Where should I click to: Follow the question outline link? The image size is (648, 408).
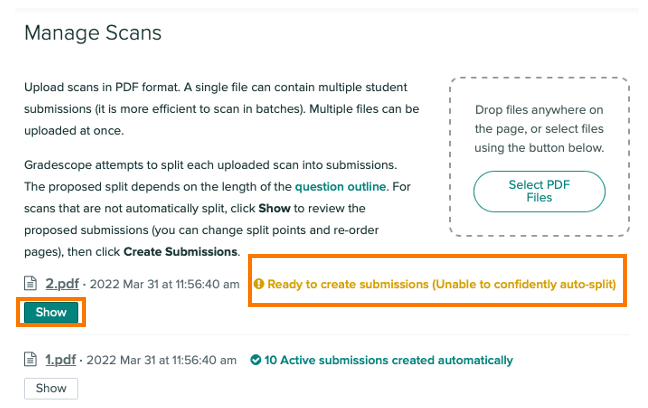pos(341,186)
